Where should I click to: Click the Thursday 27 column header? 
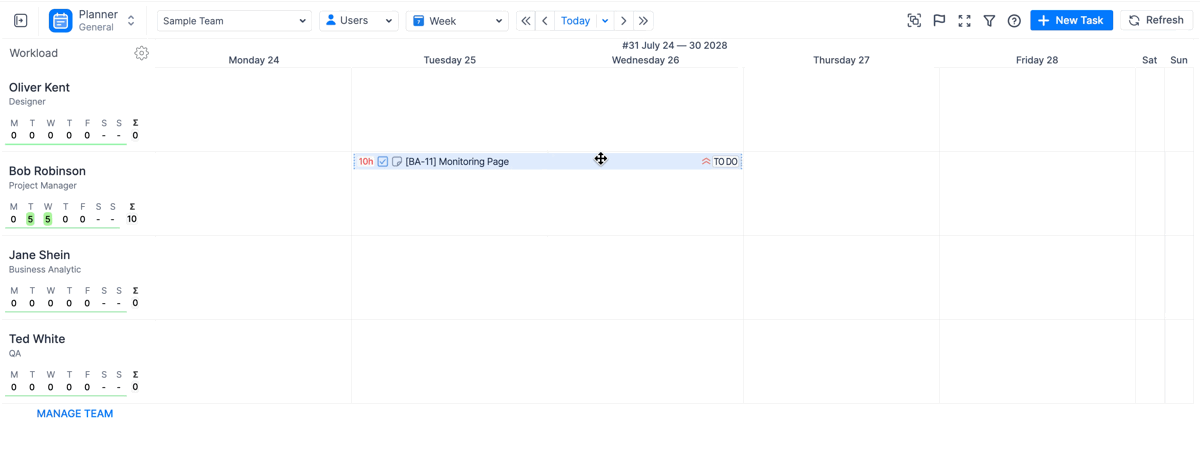pyautogui.click(x=841, y=60)
